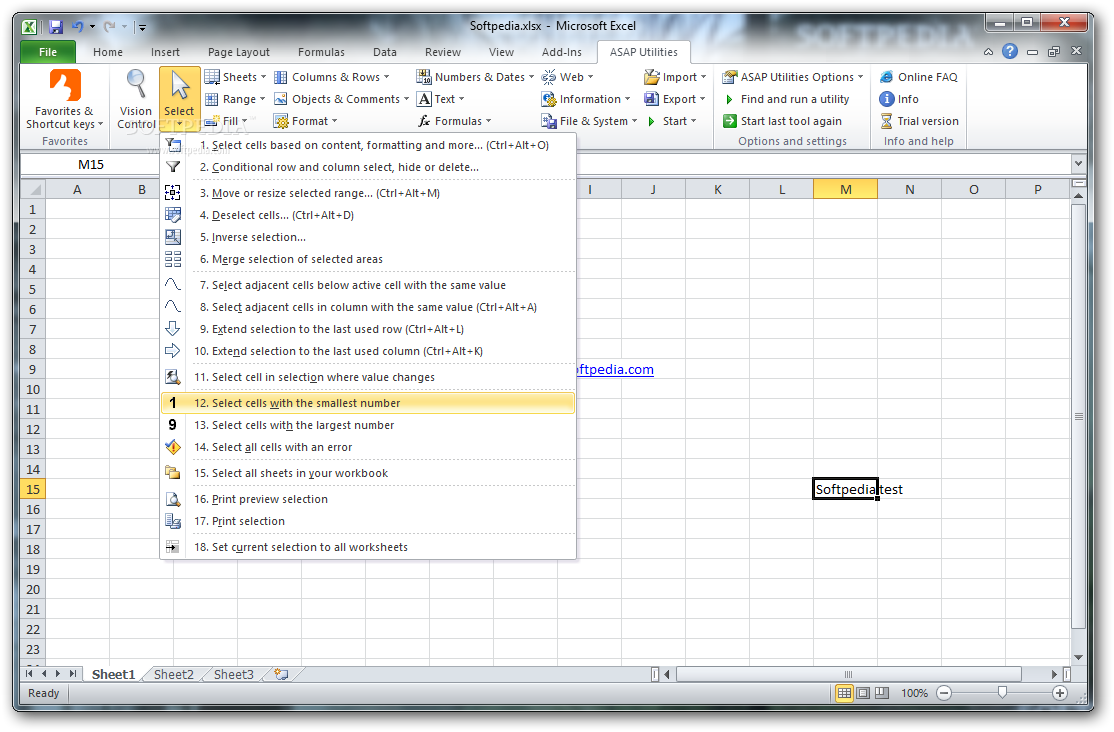
Task: Open the Web dropdown
Action: (x=568, y=77)
